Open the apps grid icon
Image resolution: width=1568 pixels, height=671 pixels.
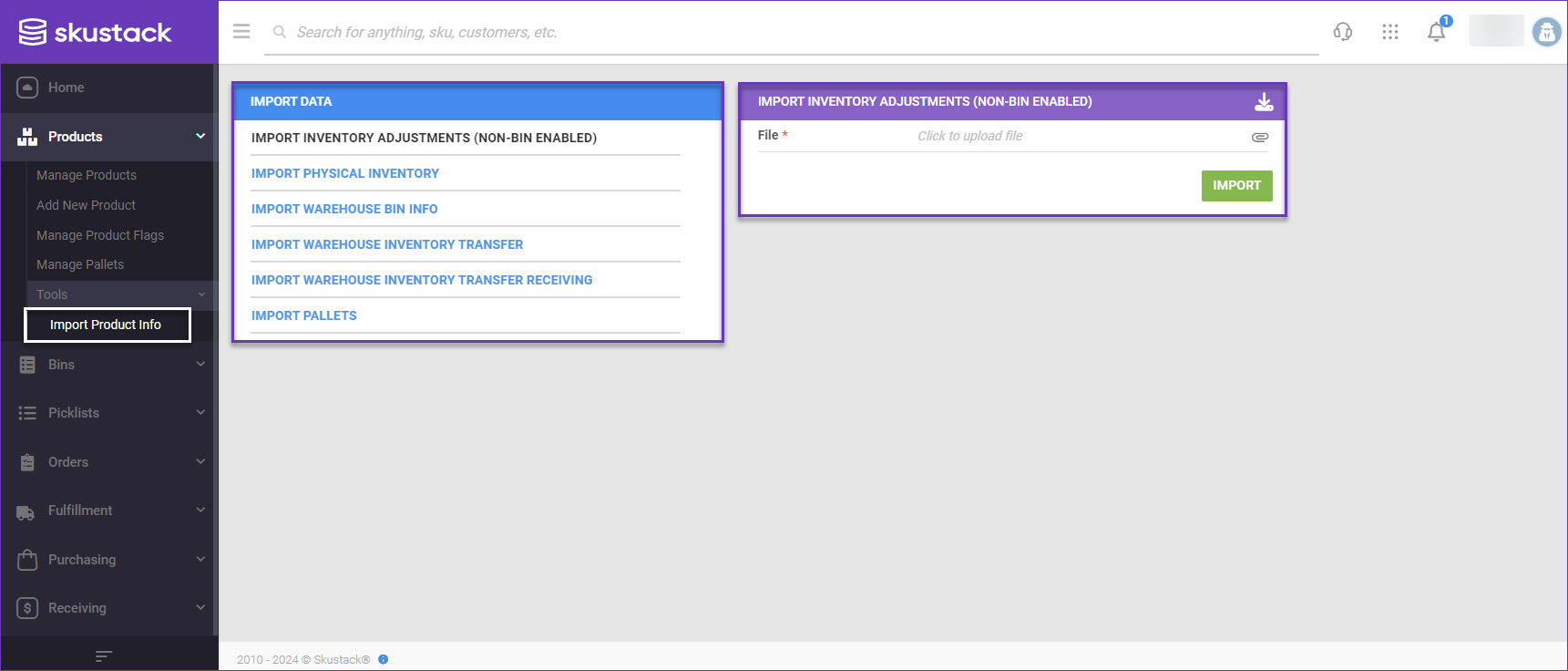[x=1389, y=32]
